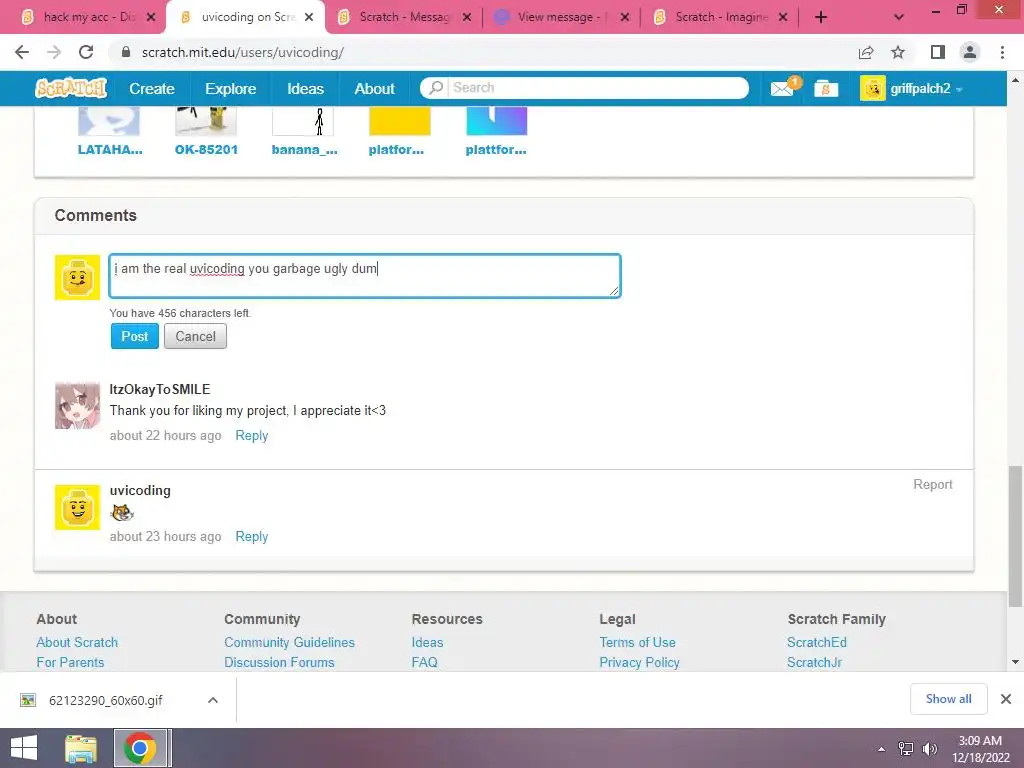Expand download options for 62123290_60x60.gif

point(213,700)
